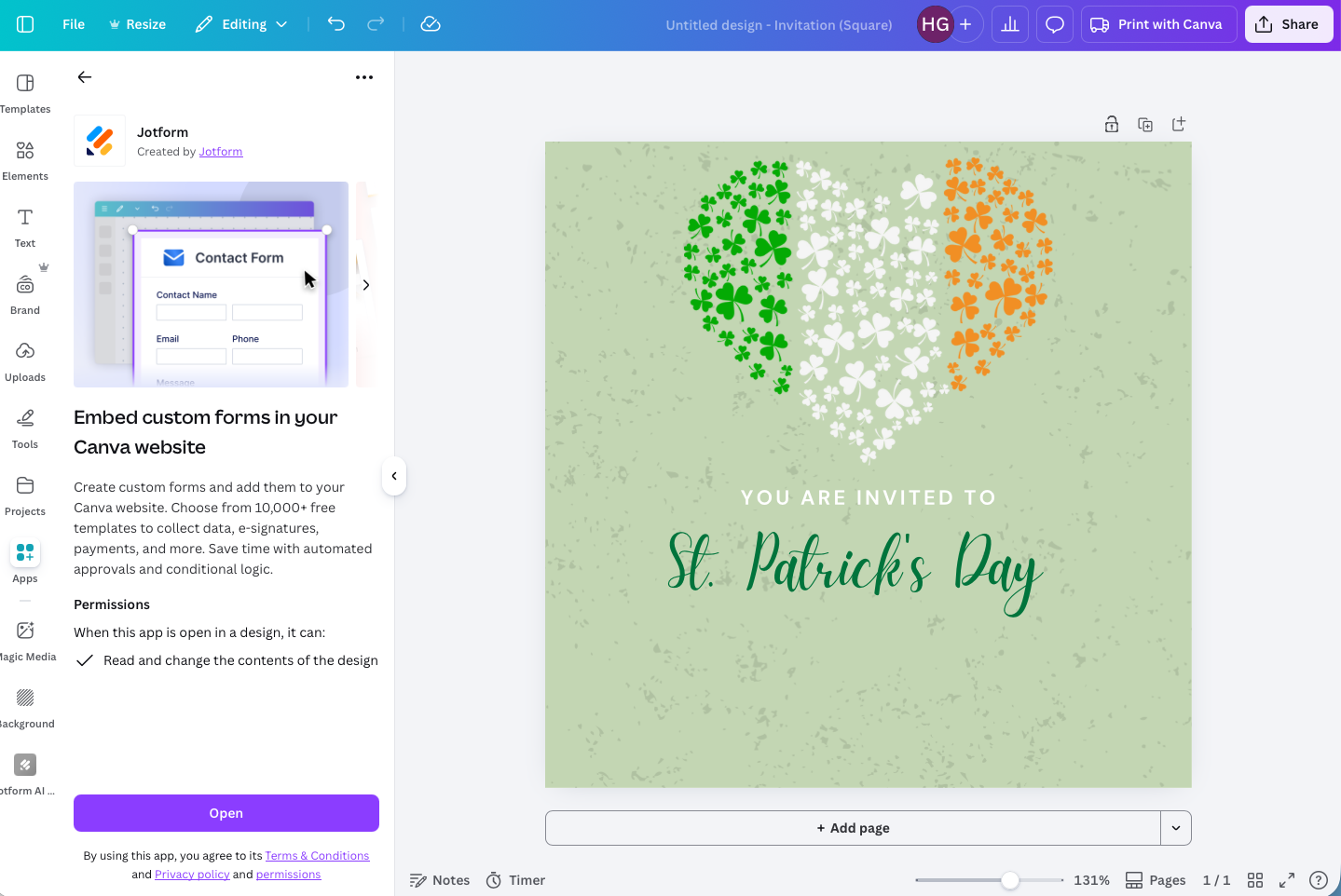
Task: Open the Jotform app
Action: pos(226,812)
